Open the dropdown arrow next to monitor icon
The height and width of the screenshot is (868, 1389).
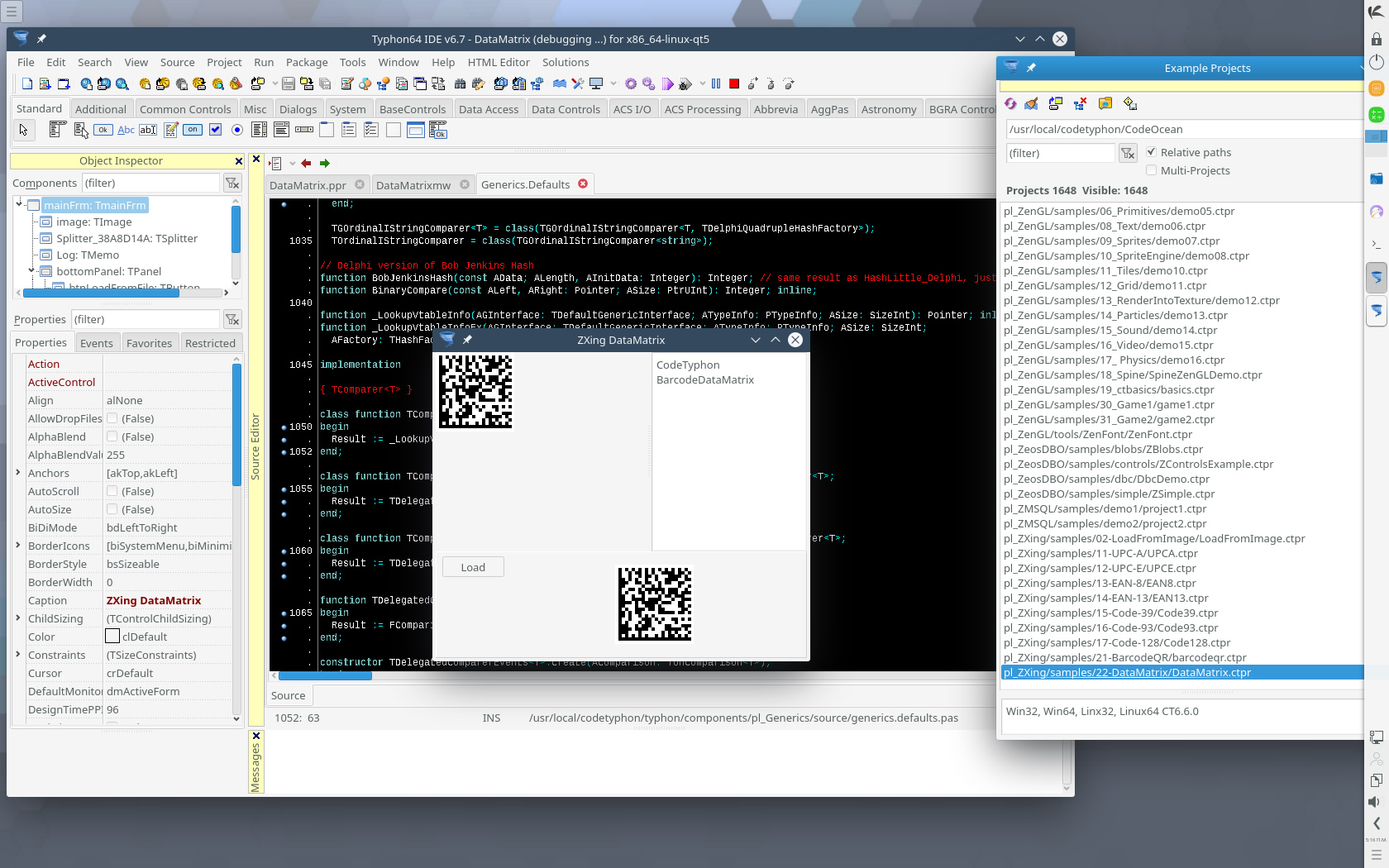(613, 83)
